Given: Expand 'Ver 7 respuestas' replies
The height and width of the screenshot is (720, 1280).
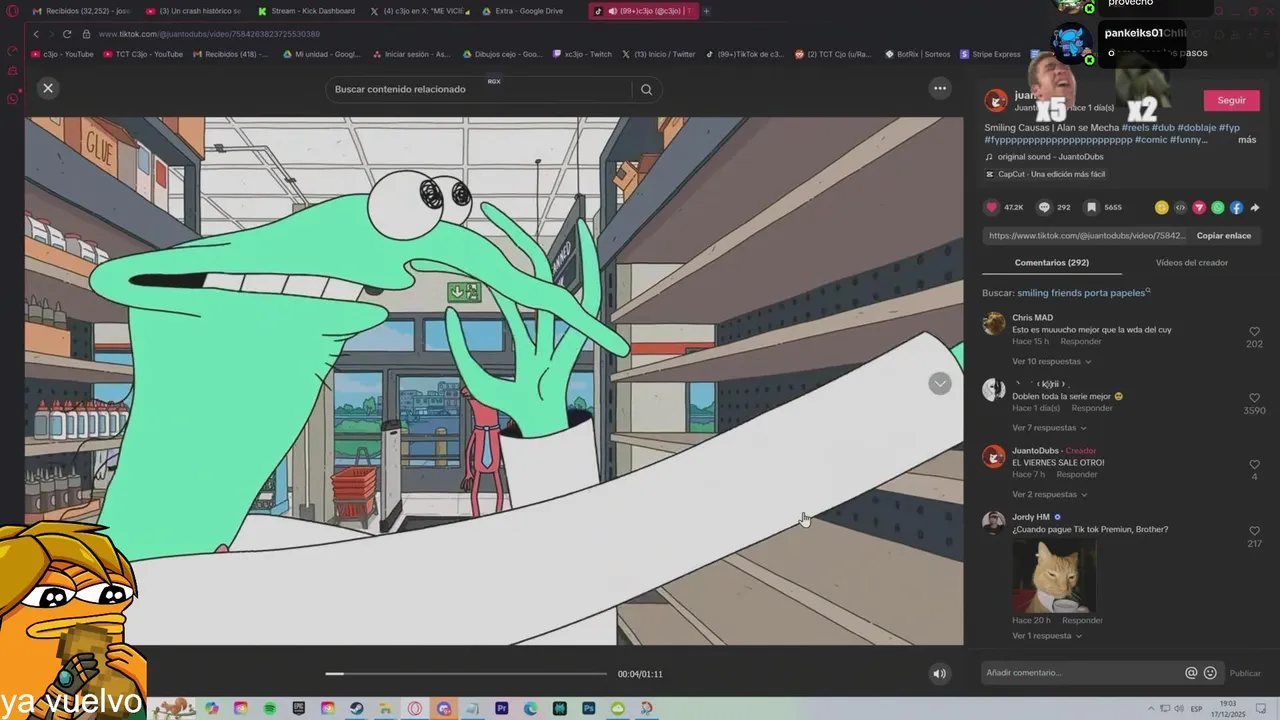Looking at the screenshot, I should (x=1049, y=428).
